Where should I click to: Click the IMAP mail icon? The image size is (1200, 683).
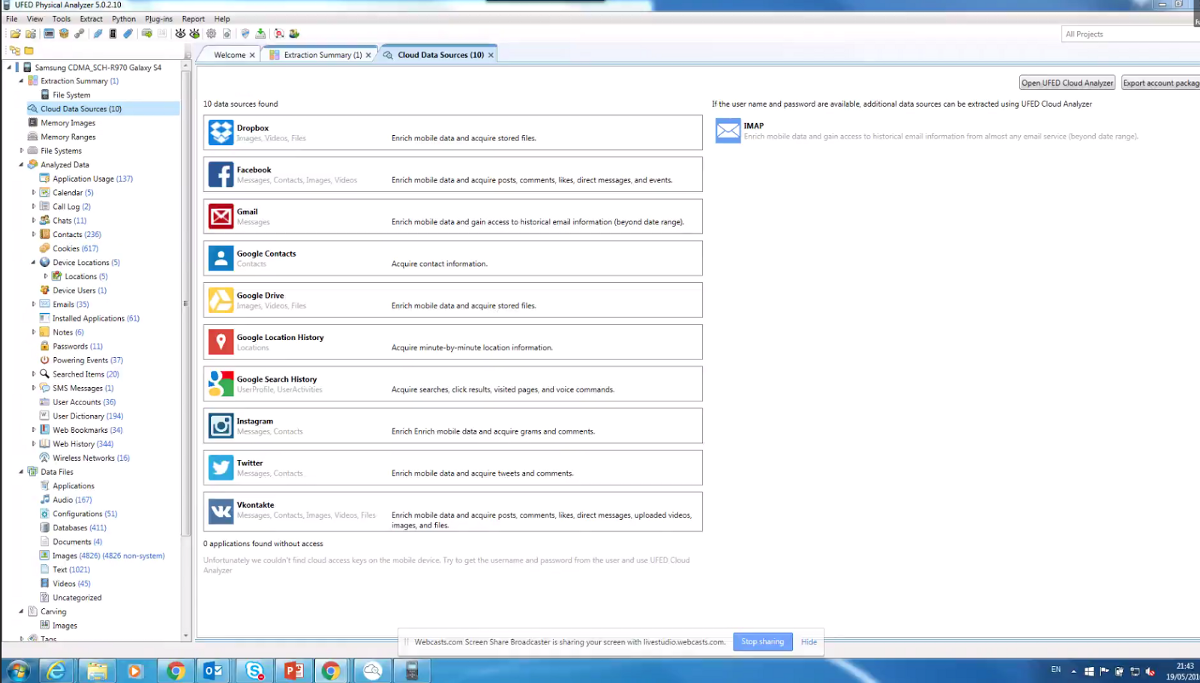(728, 131)
